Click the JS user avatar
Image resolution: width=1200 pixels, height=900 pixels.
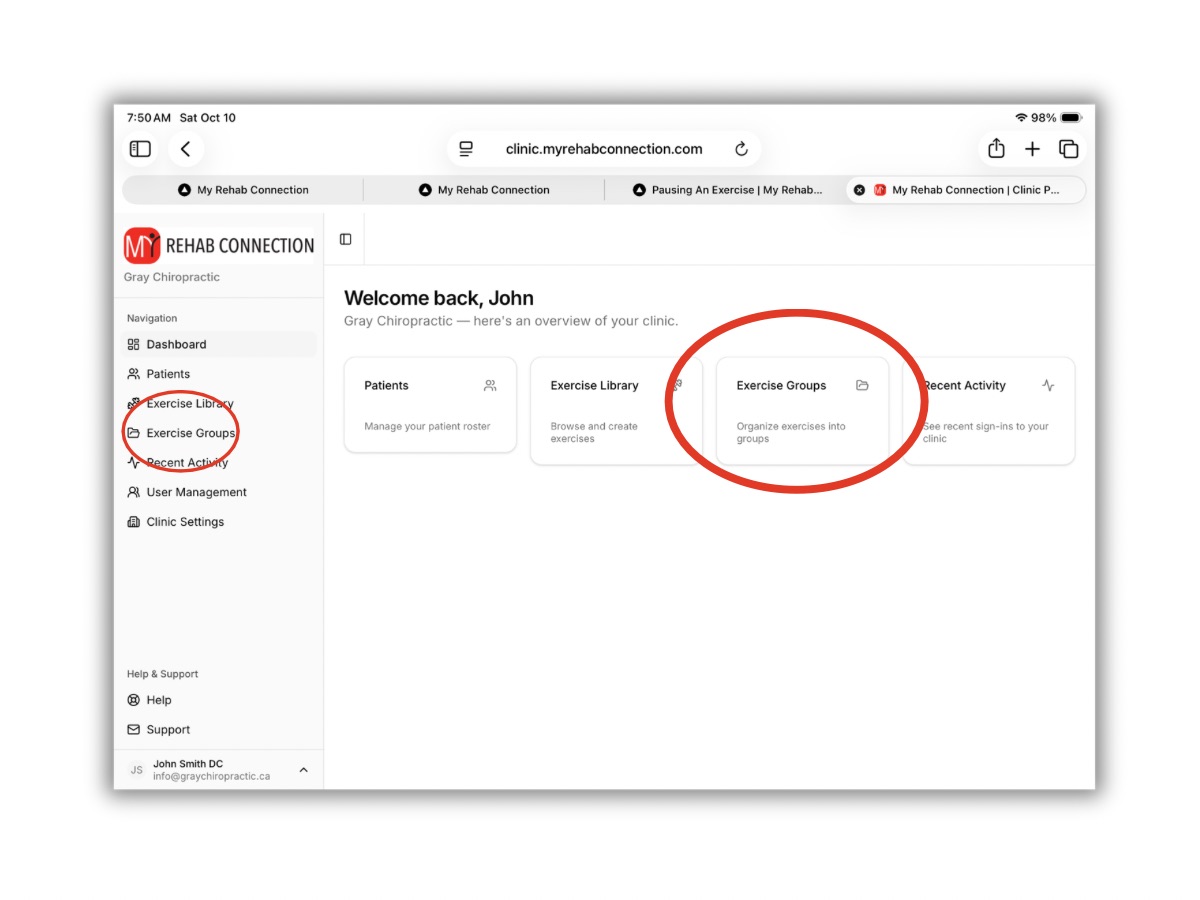click(x=136, y=770)
